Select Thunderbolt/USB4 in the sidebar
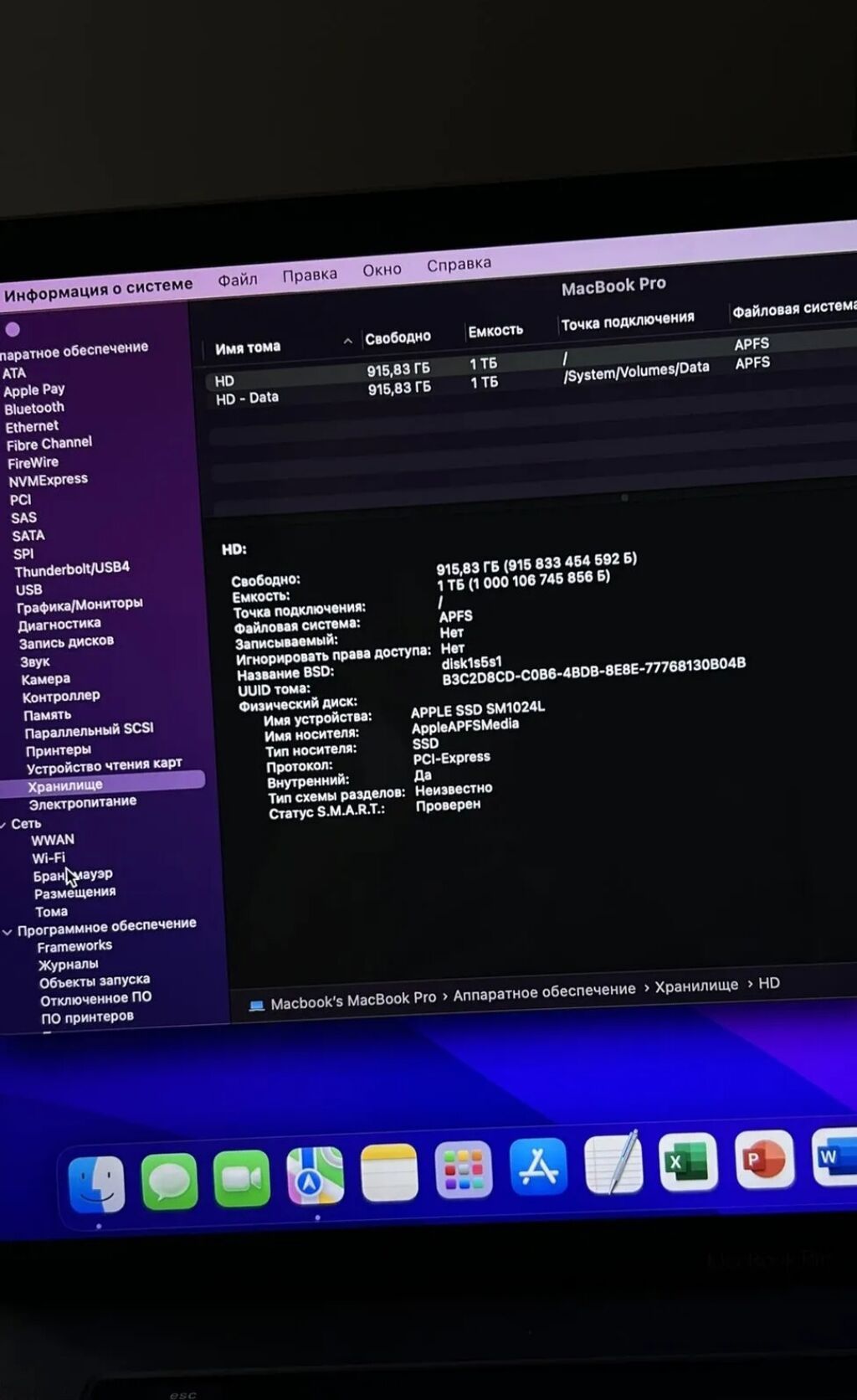Image resolution: width=857 pixels, height=1400 pixels. pyautogui.click(x=72, y=569)
